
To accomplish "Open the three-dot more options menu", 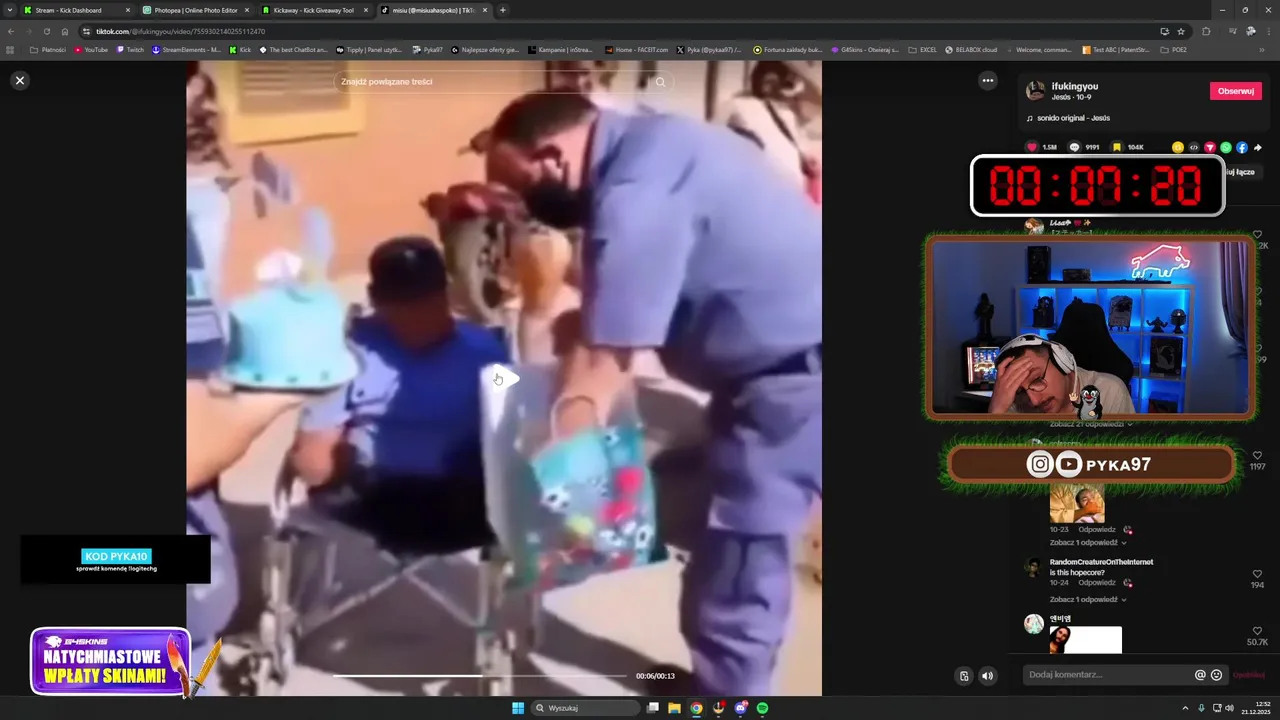I will 988,80.
